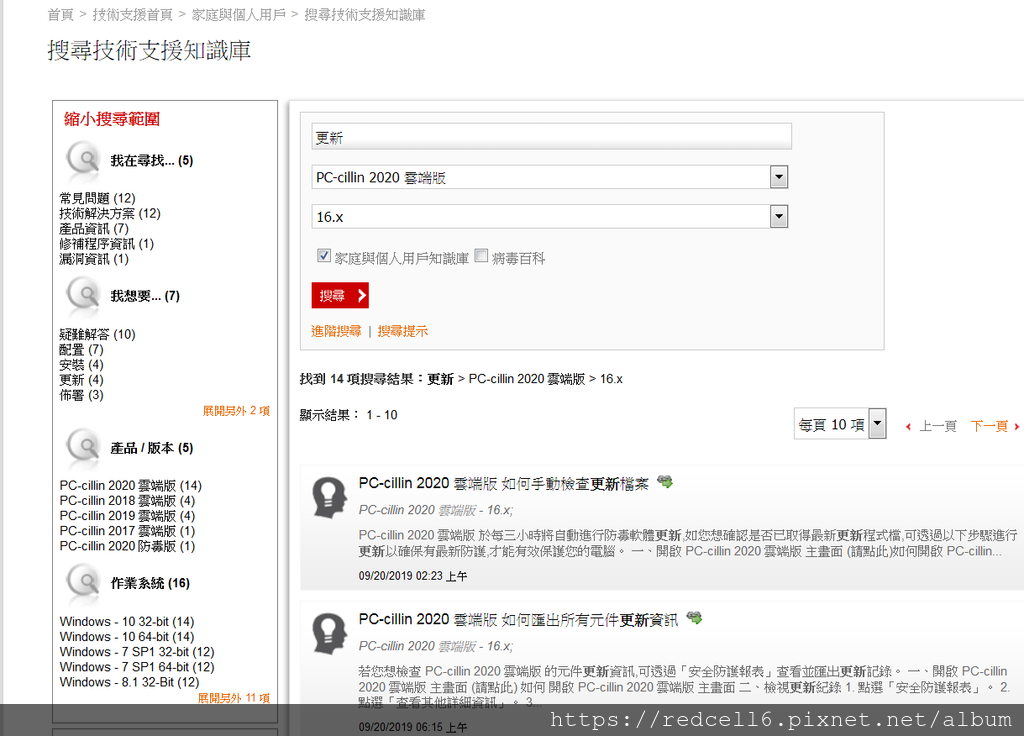Filter by 修補程序資訊 (1)
This screenshot has width=1024, height=736.
pyautogui.click(x=106, y=244)
